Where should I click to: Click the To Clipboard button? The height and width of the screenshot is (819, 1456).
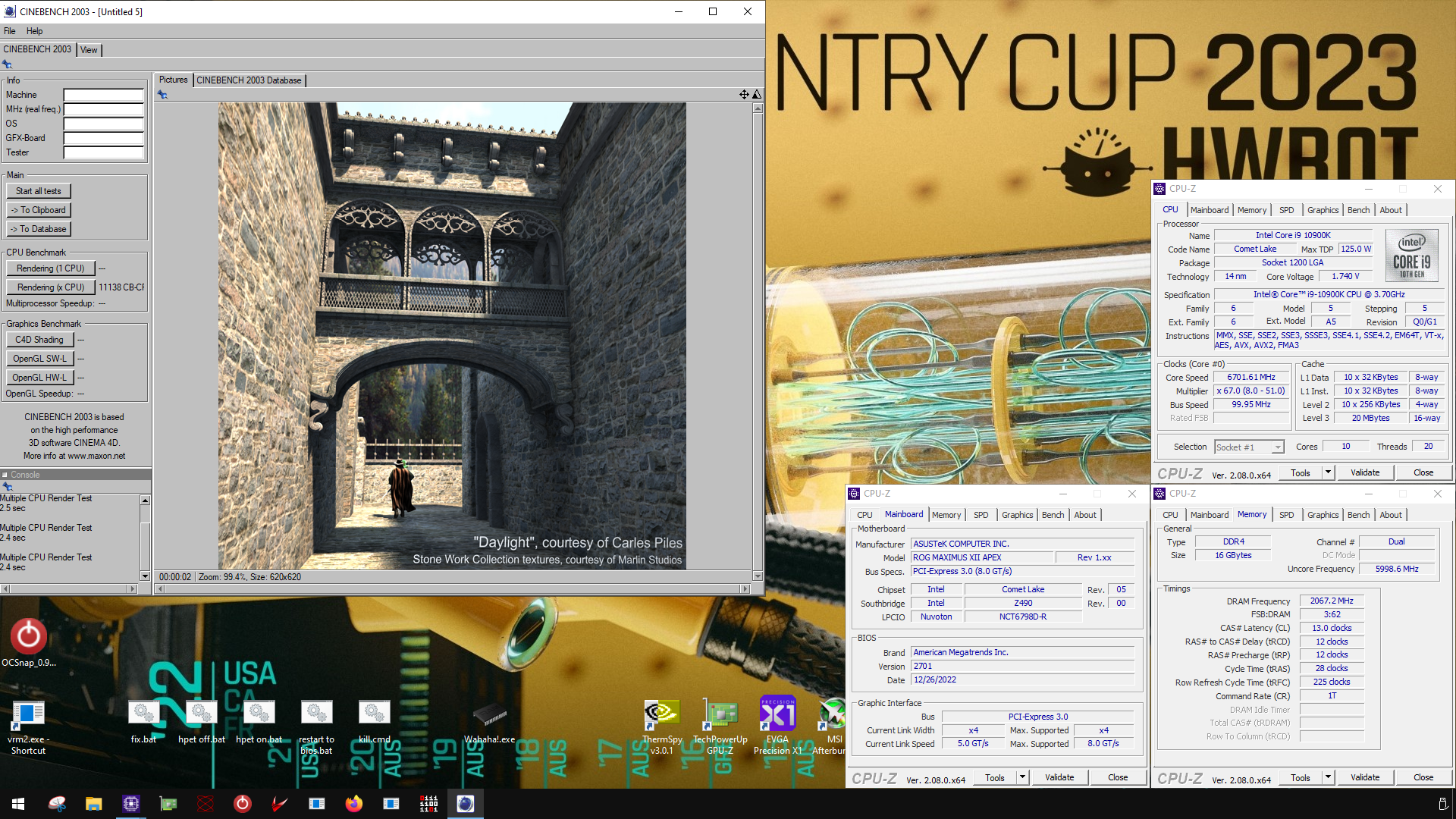(39, 210)
